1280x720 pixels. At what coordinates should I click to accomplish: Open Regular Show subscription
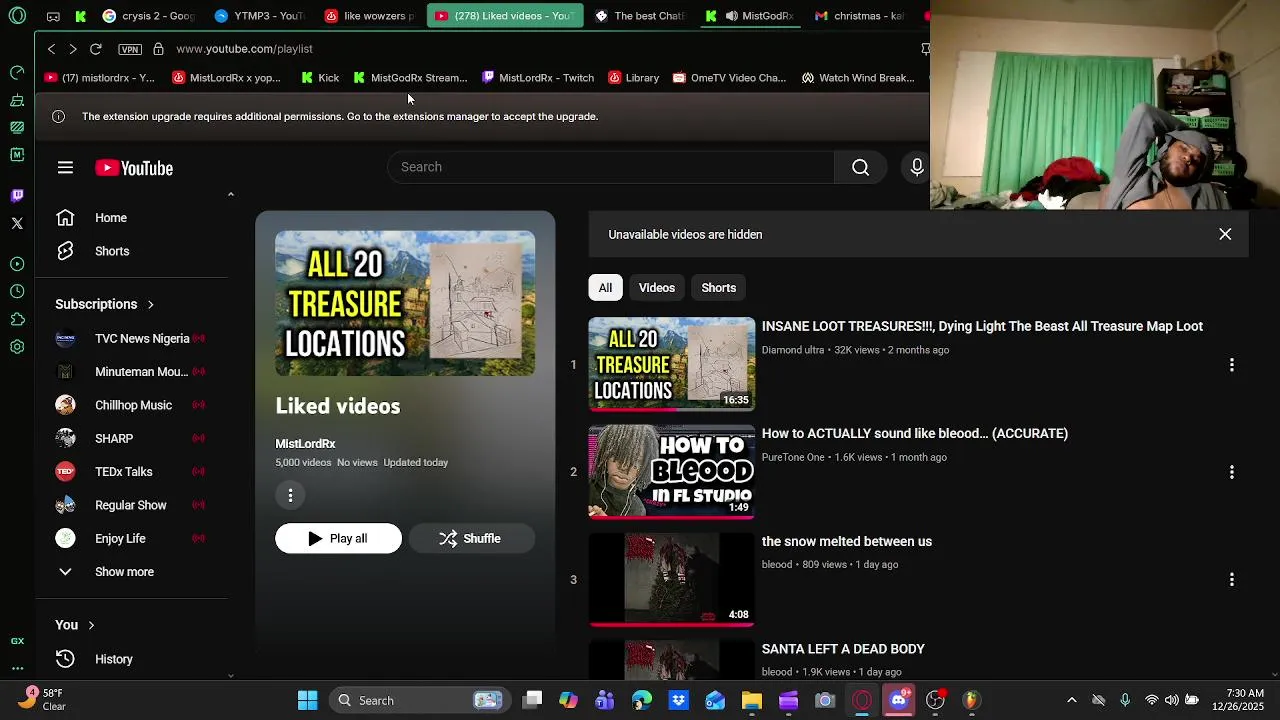pyautogui.click(x=131, y=505)
